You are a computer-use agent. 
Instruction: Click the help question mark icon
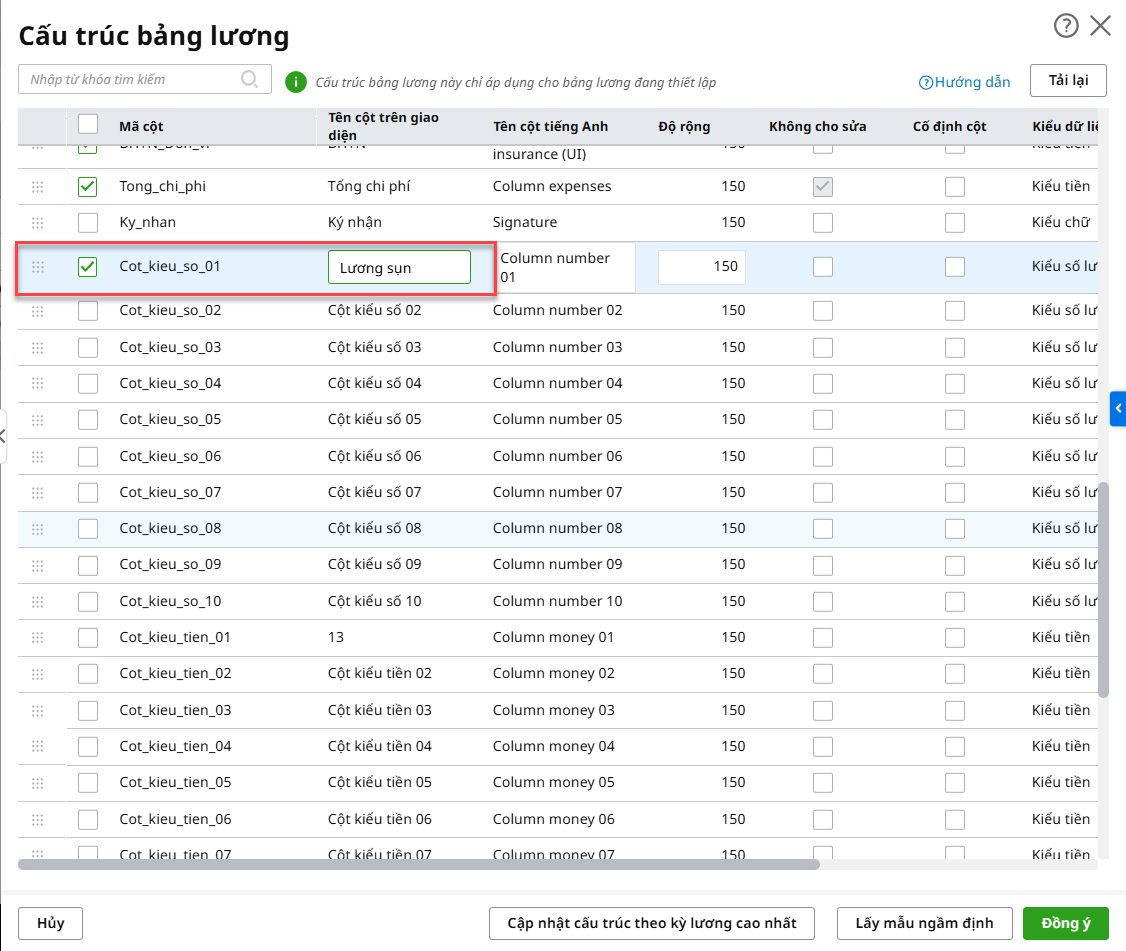click(x=1066, y=26)
